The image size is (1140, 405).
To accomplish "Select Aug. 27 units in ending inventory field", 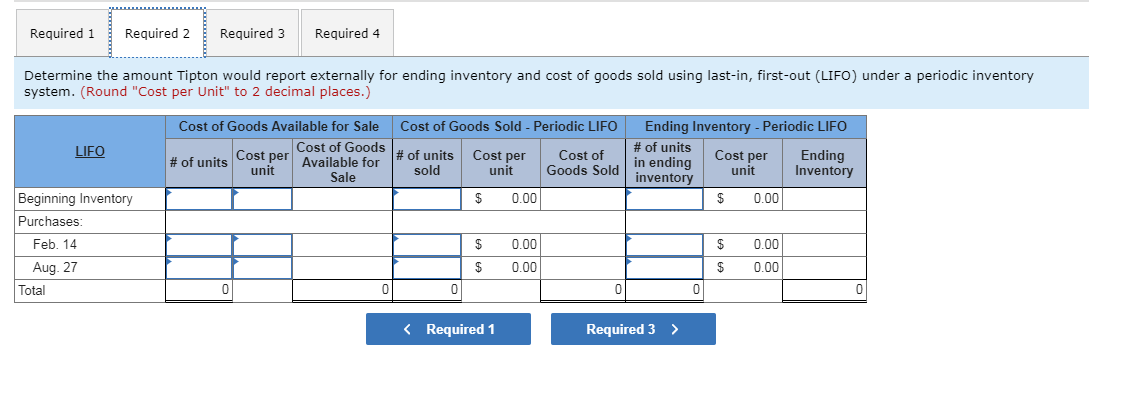I will tap(665, 268).
